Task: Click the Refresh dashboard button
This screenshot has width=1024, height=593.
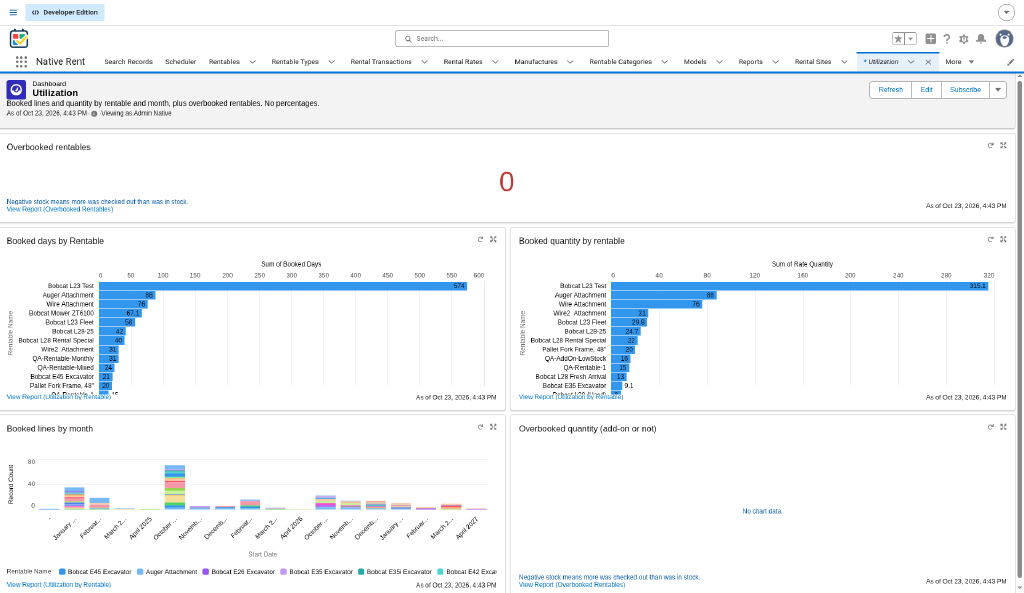Action: (x=890, y=90)
